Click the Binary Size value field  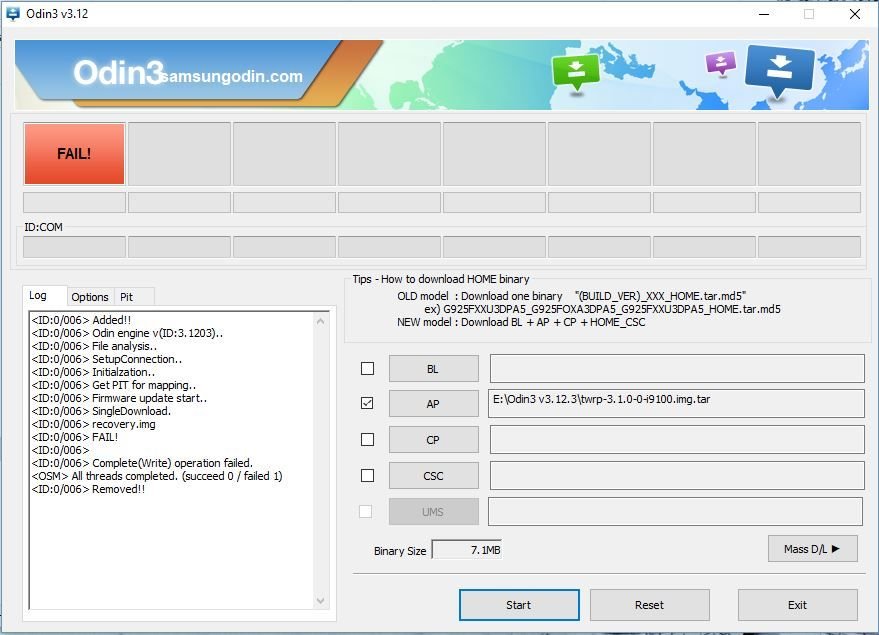467,550
